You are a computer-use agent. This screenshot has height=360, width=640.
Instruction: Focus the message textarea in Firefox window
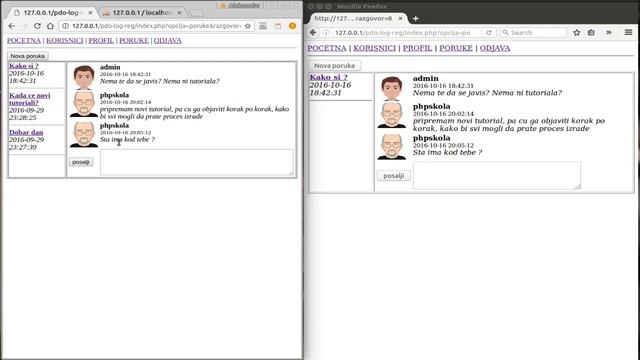[x=497, y=176]
